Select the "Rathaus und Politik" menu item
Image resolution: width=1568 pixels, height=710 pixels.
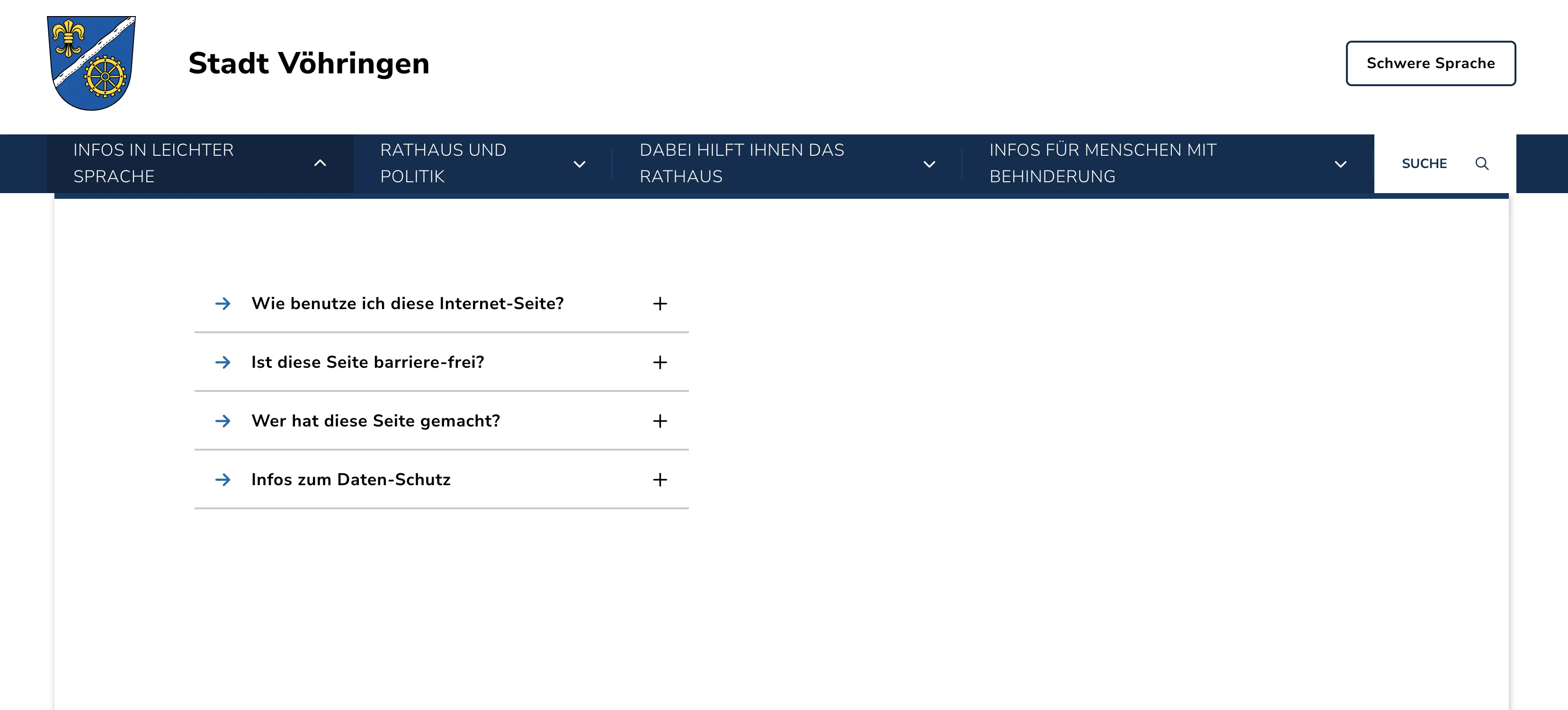443,163
